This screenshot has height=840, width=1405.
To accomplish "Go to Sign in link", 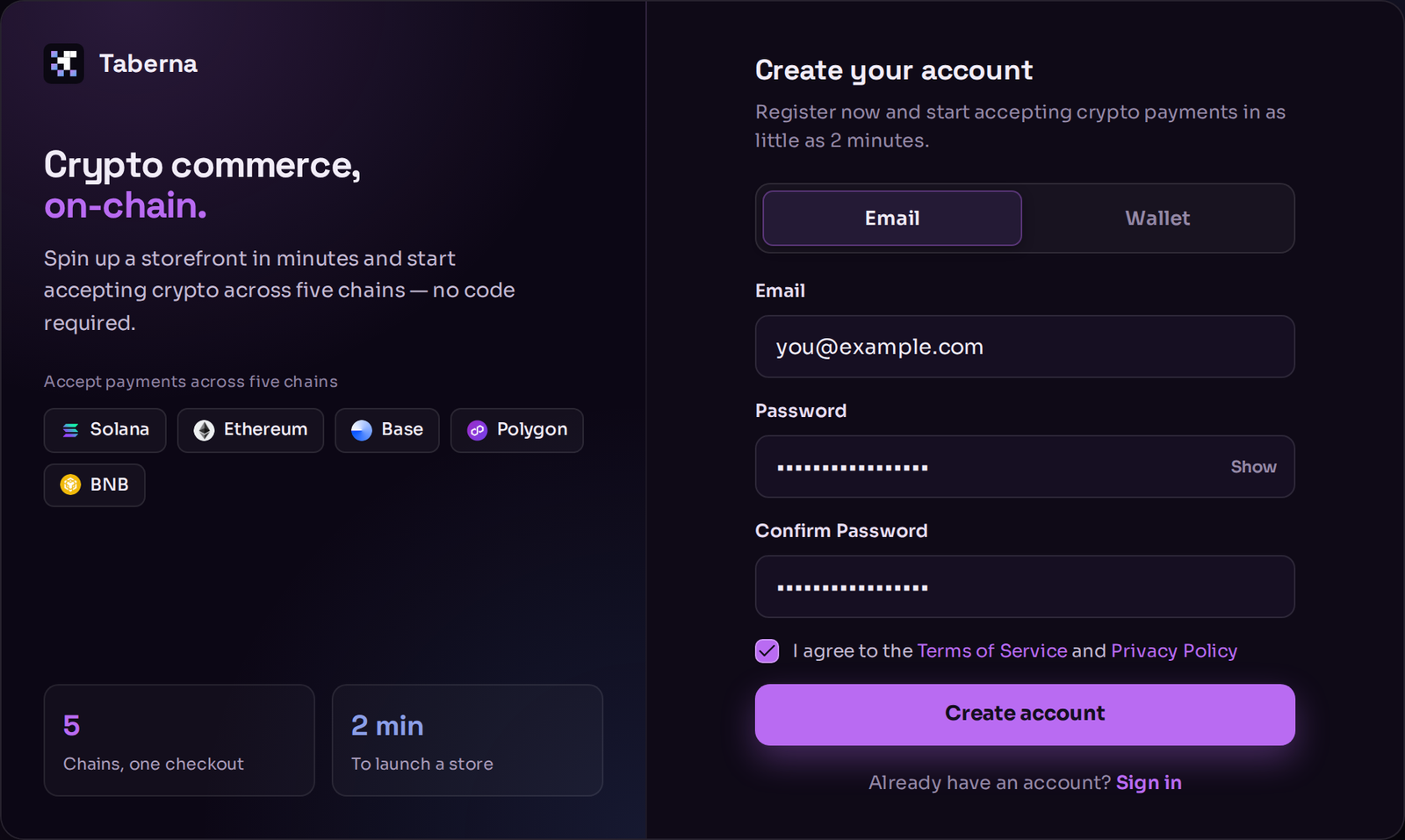I will 1149,782.
